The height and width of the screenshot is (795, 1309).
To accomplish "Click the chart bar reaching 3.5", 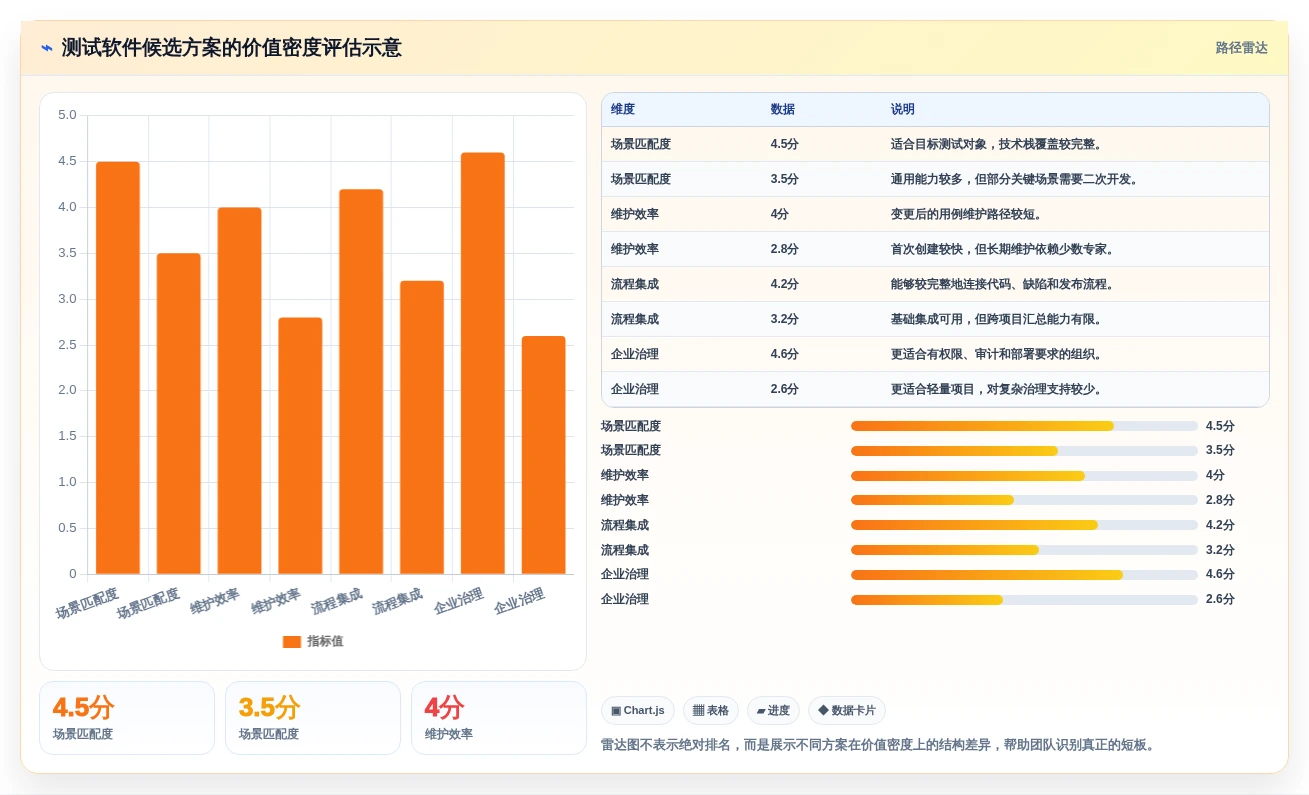I will (178, 414).
